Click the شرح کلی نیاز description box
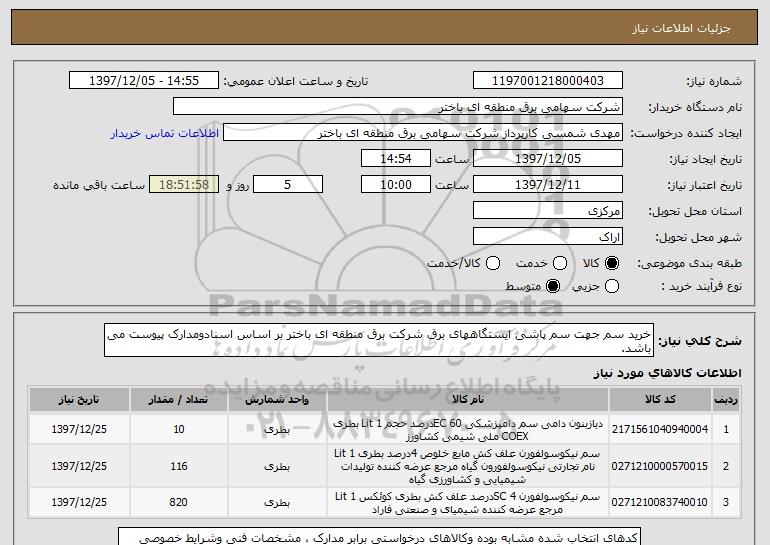The width and height of the screenshot is (770, 545). click(x=379, y=340)
